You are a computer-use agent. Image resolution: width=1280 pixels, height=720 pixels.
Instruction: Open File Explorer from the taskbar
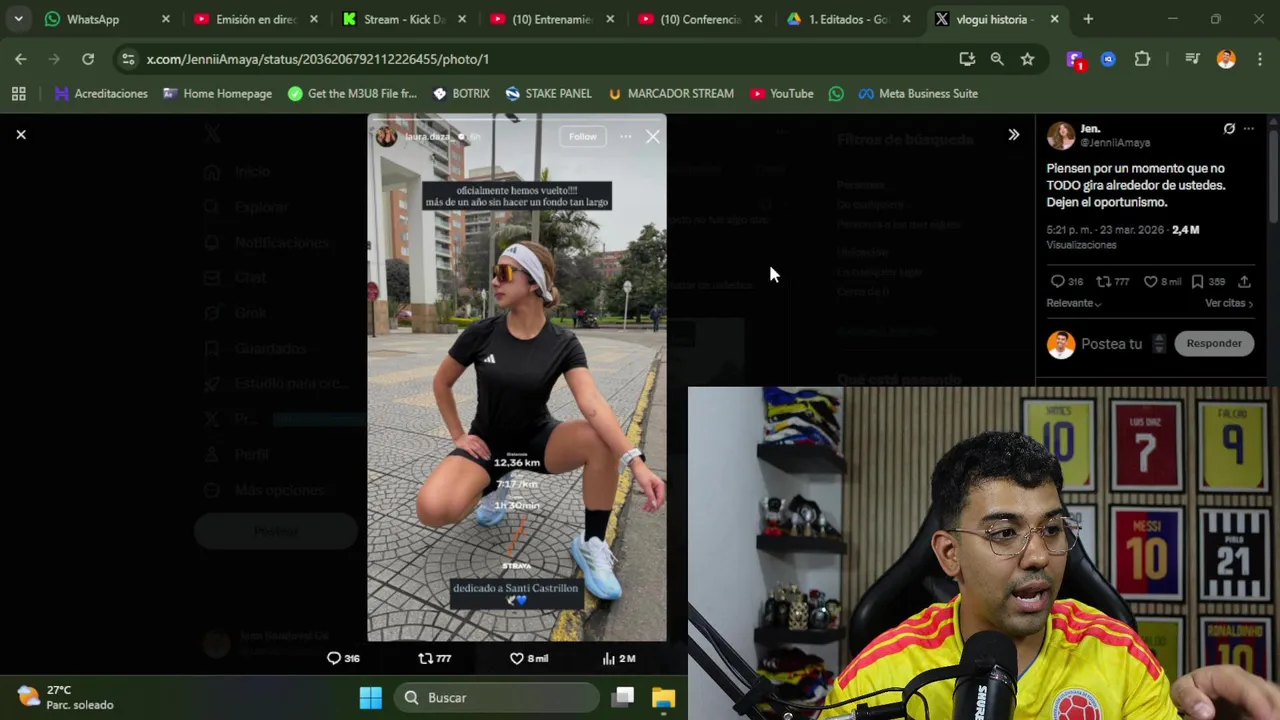[x=663, y=697]
